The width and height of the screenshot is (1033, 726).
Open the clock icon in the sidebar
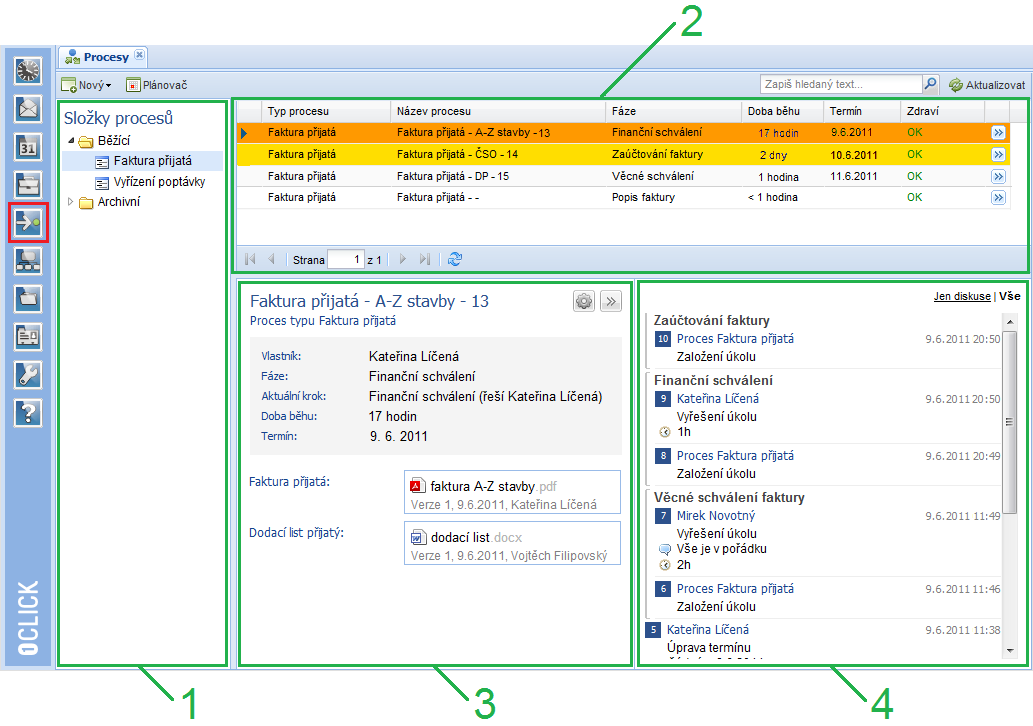coord(27,70)
